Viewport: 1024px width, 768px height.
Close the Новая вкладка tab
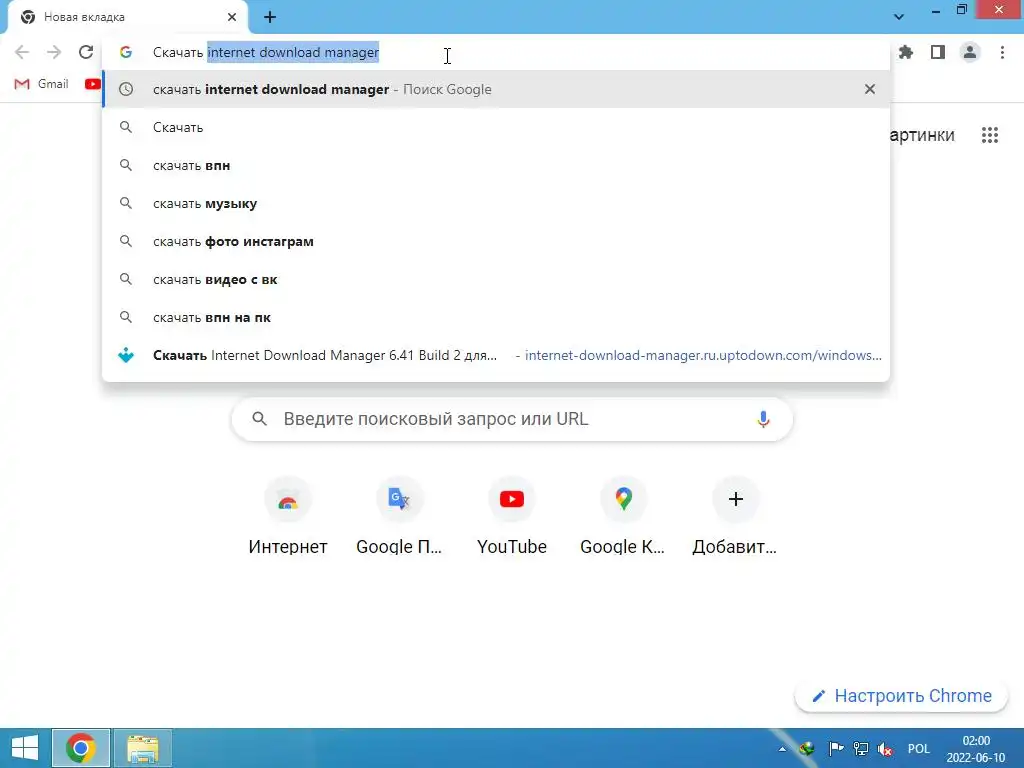click(x=232, y=17)
